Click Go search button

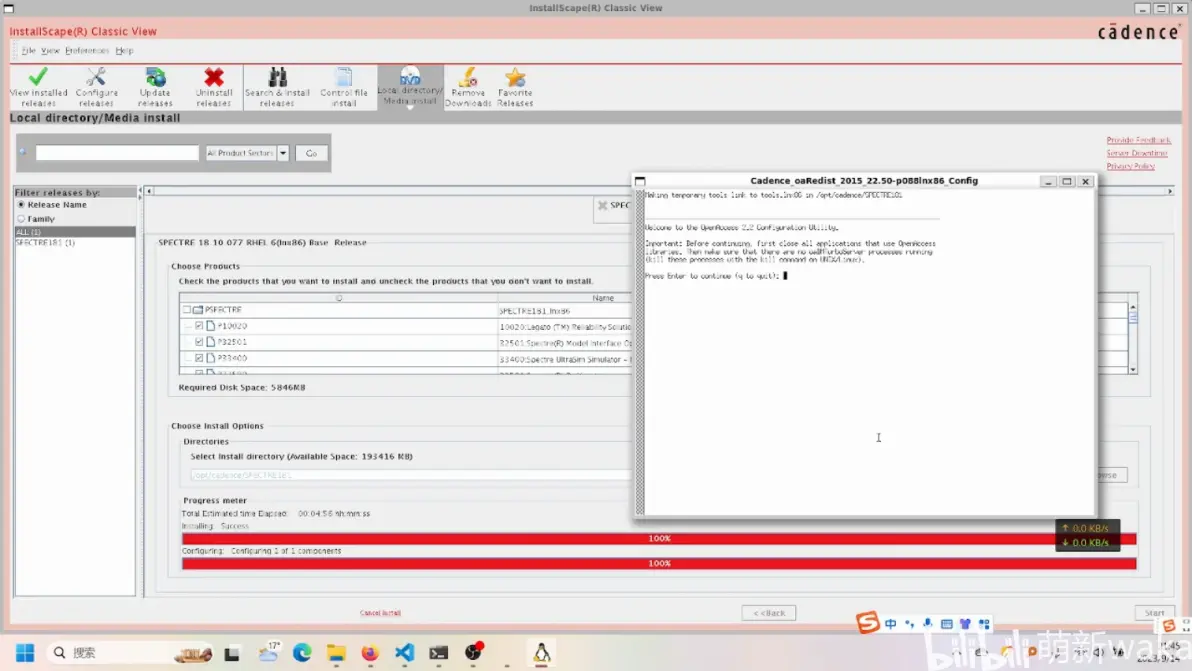click(312, 153)
